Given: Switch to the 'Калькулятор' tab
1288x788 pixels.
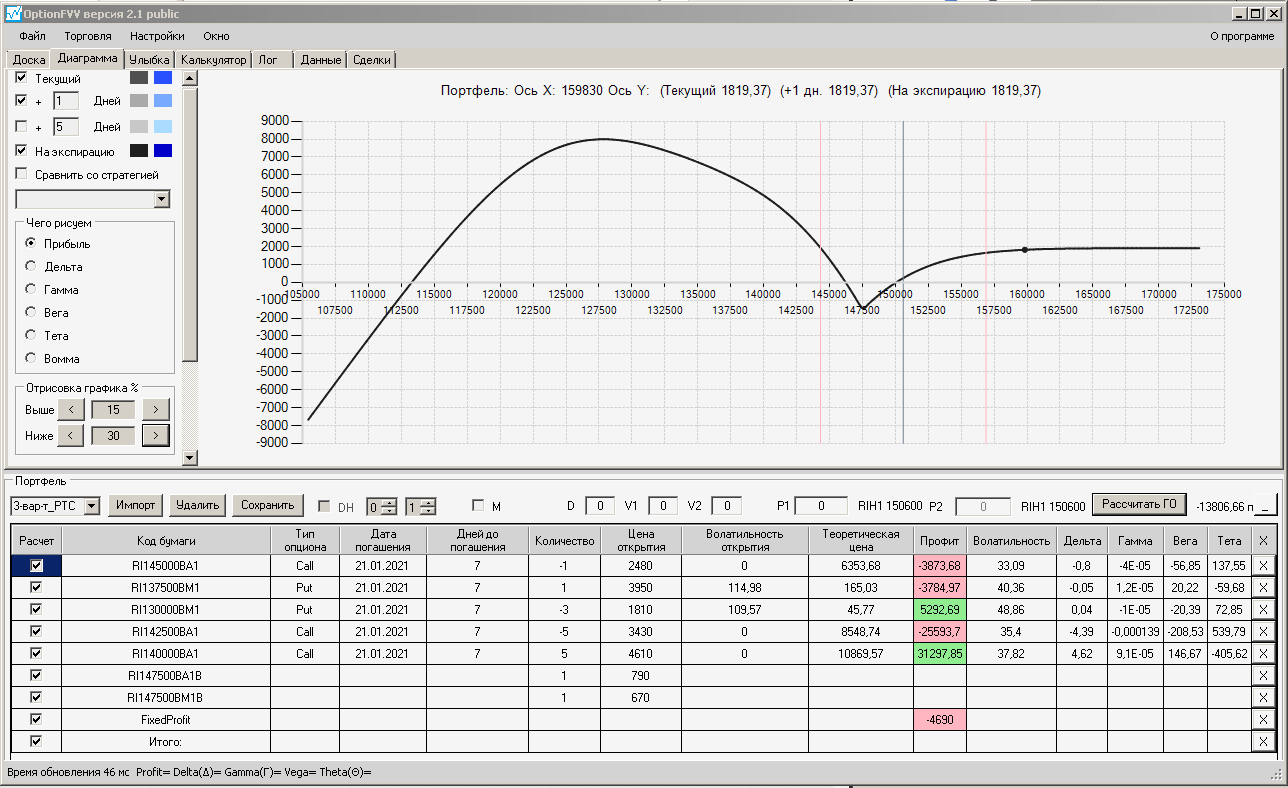Looking at the screenshot, I should point(213,60).
